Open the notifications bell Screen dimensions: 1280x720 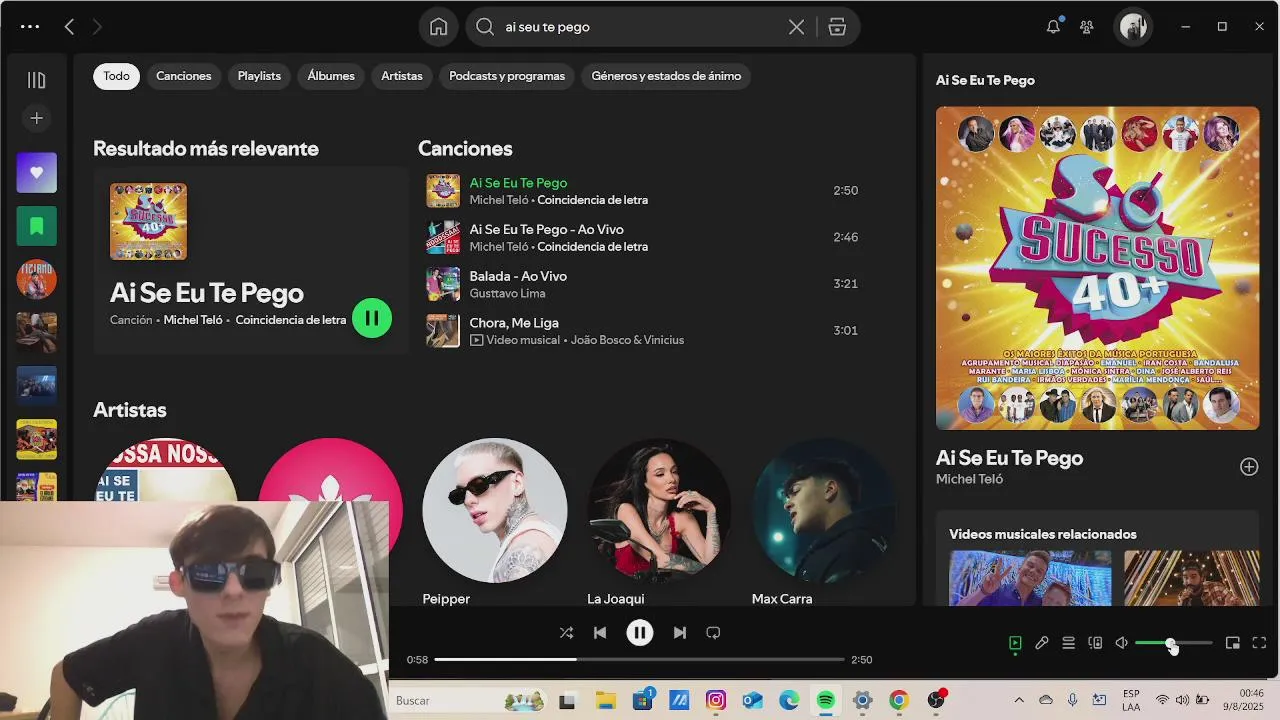[x=1053, y=27]
